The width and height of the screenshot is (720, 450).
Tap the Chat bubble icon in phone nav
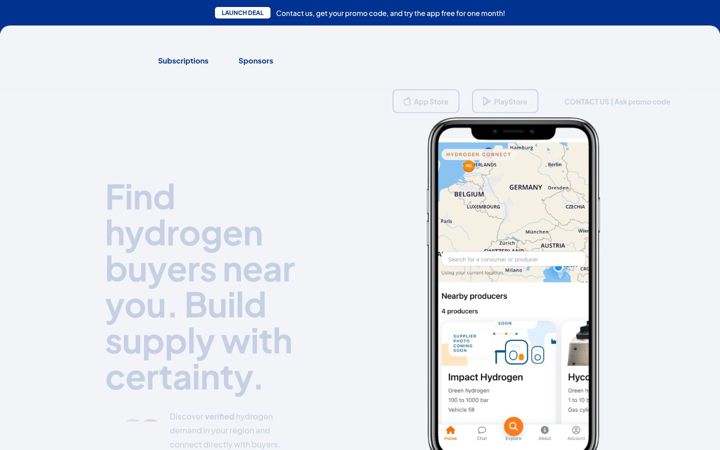tap(482, 430)
